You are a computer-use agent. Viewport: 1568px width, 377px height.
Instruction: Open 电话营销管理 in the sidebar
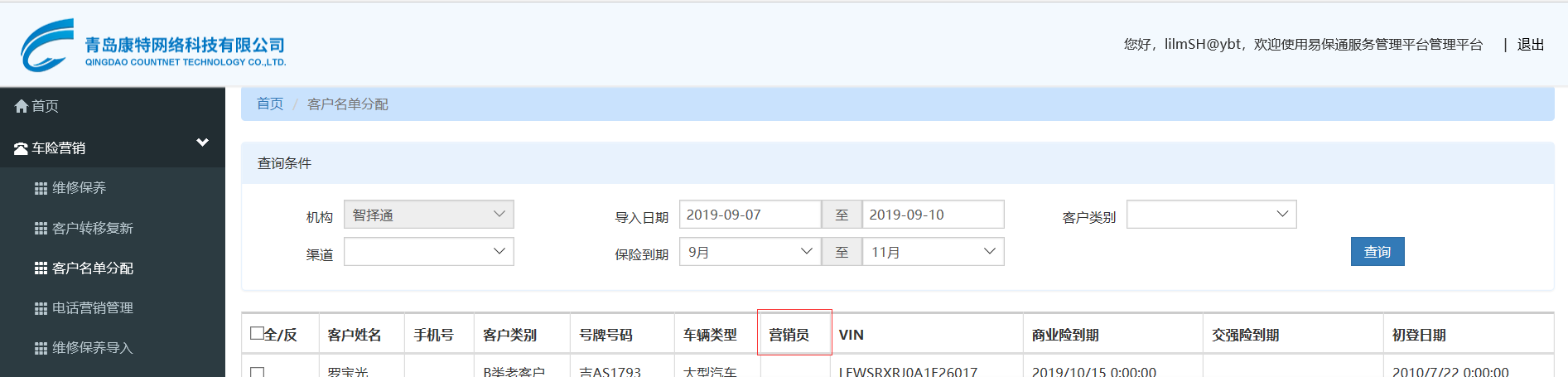(93, 308)
